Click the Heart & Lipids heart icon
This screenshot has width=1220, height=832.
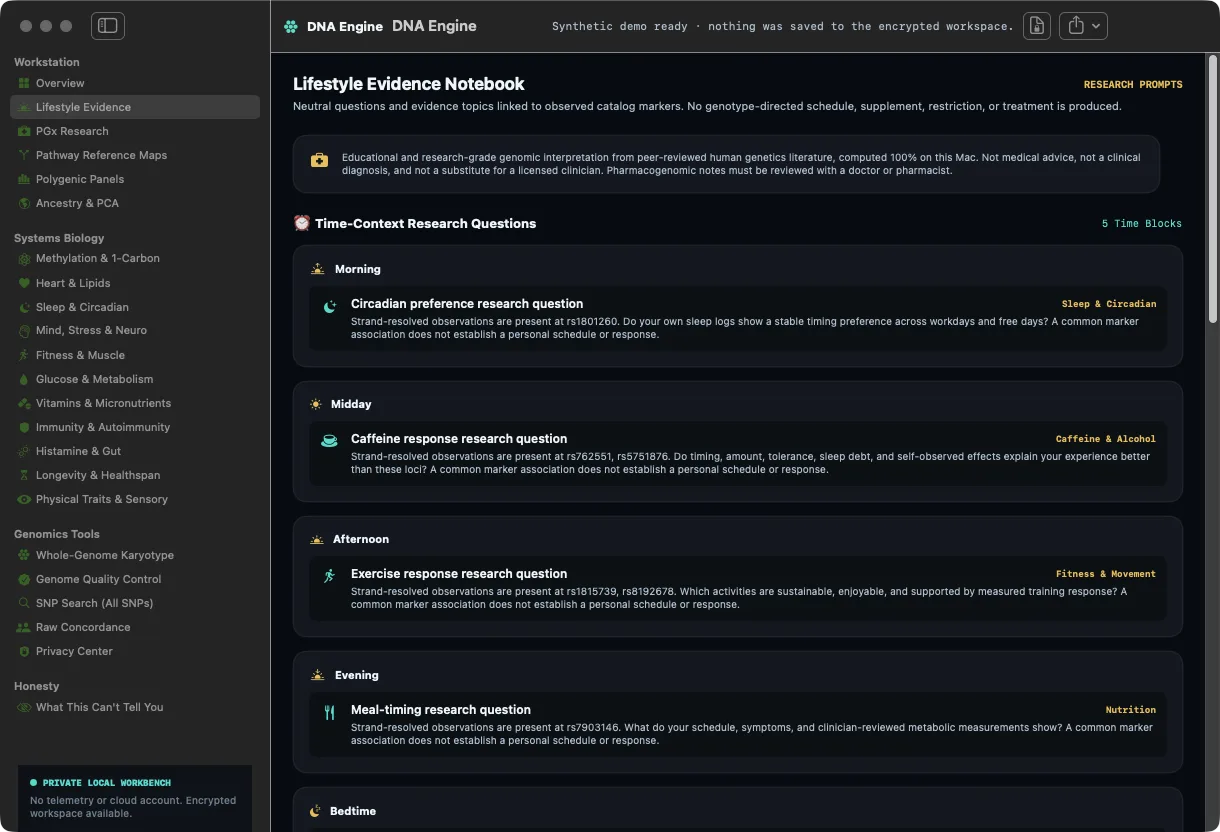pos(24,283)
